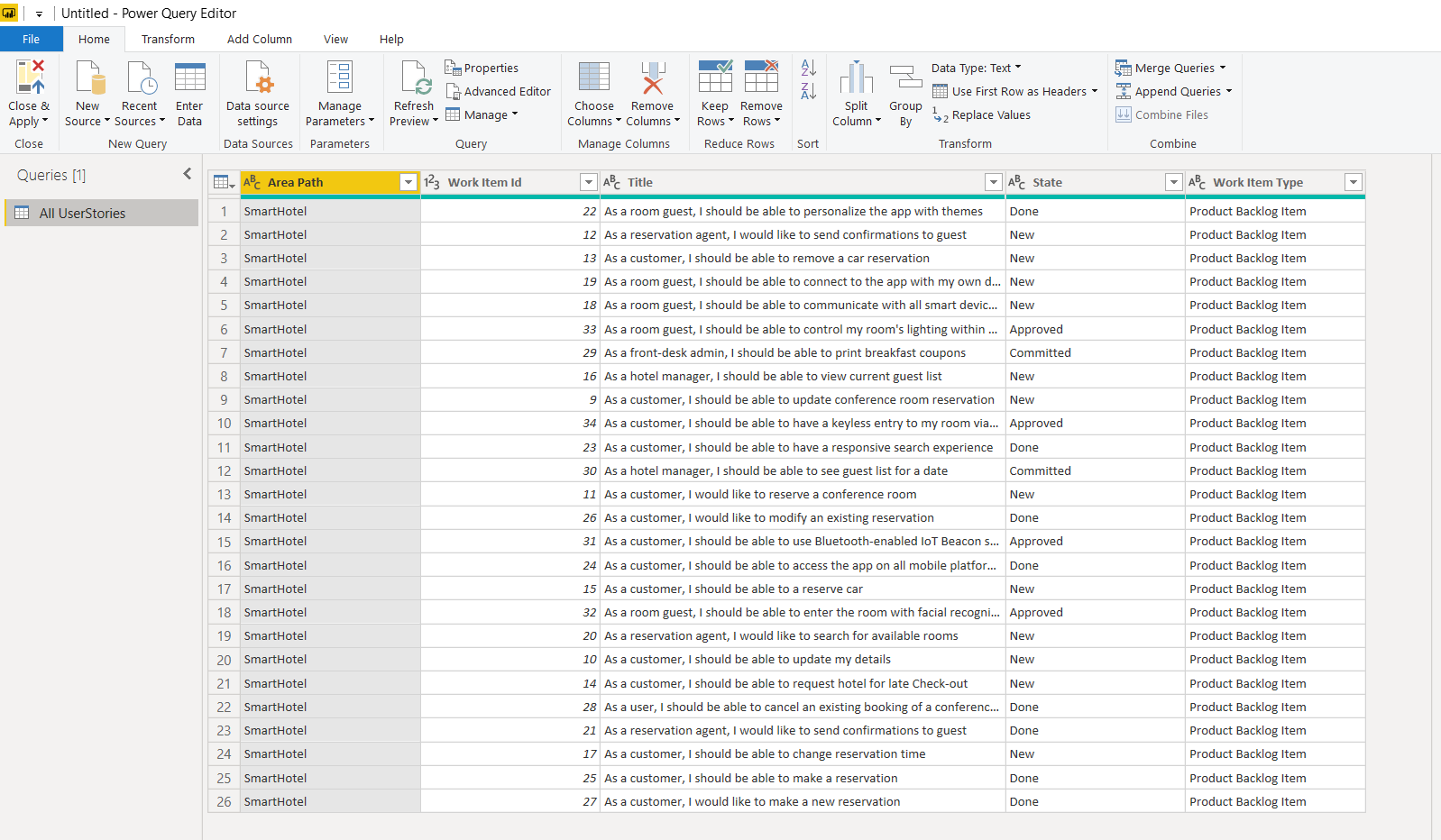Click the Enter Data icon
The height and width of the screenshot is (840, 1441).
tap(189, 78)
